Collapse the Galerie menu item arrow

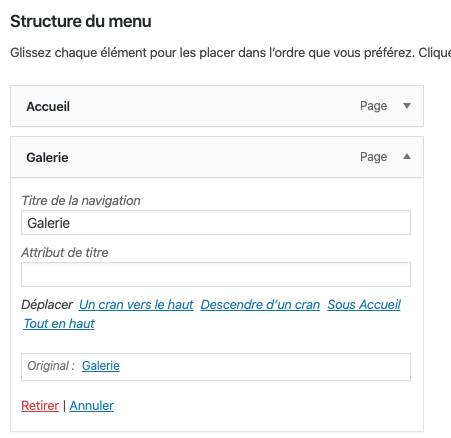coord(407,157)
